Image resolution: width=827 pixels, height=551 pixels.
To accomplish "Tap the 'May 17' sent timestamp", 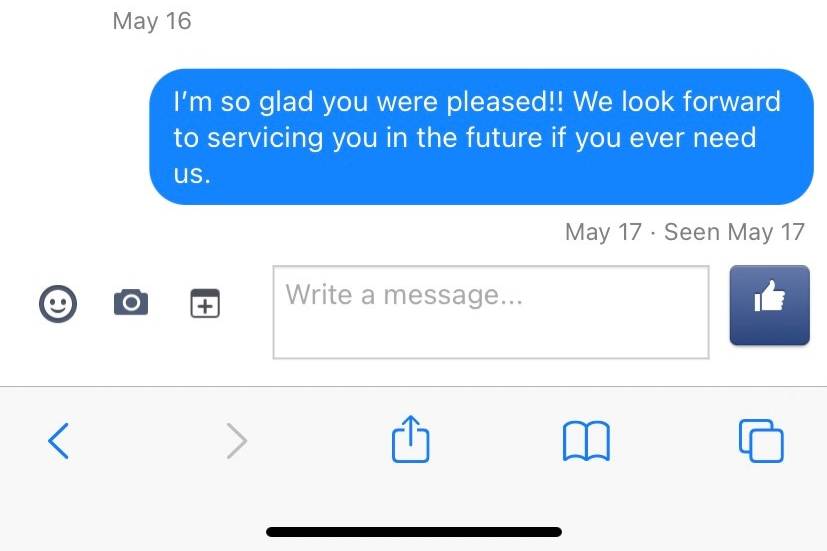I will [603, 232].
